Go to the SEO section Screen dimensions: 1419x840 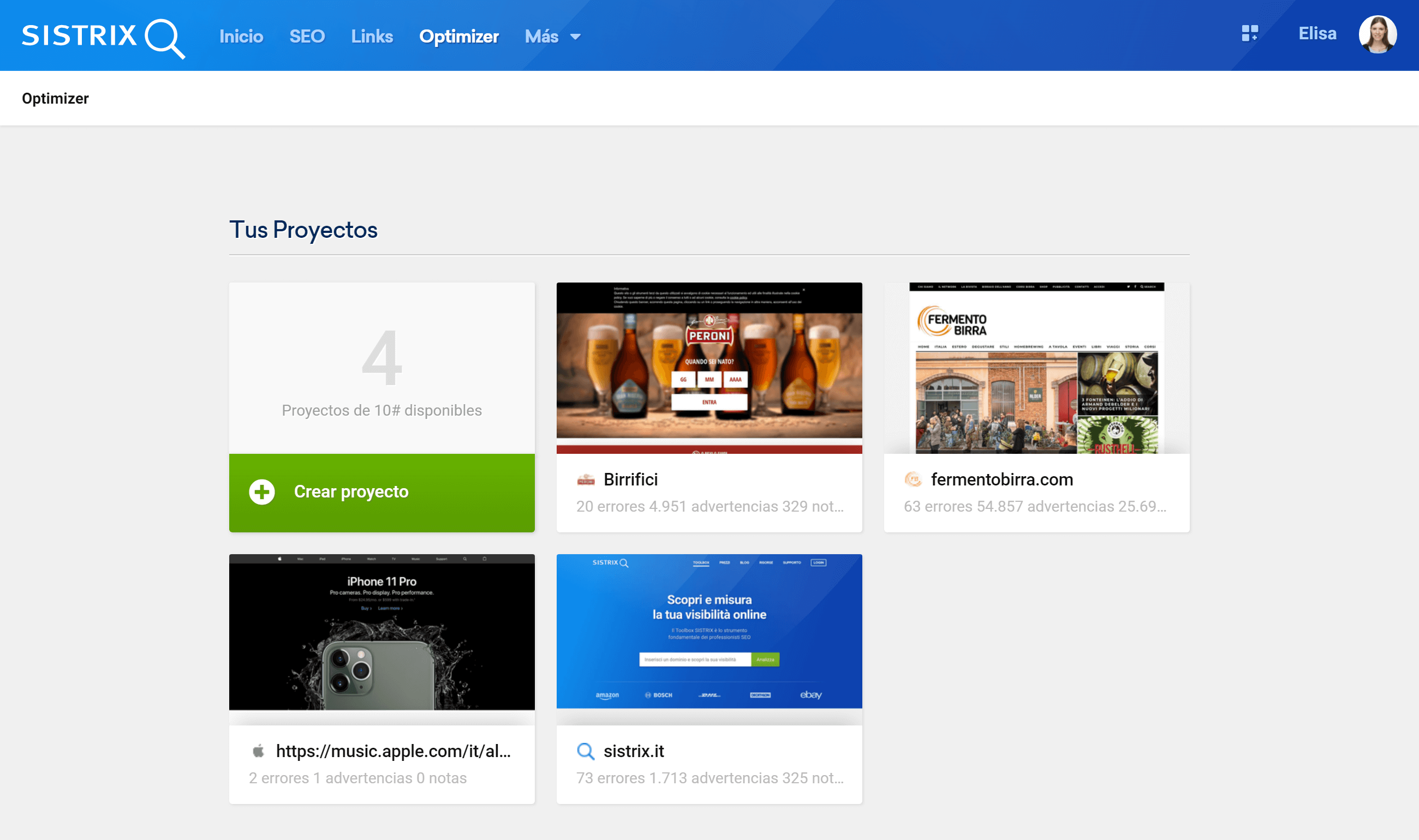[307, 37]
